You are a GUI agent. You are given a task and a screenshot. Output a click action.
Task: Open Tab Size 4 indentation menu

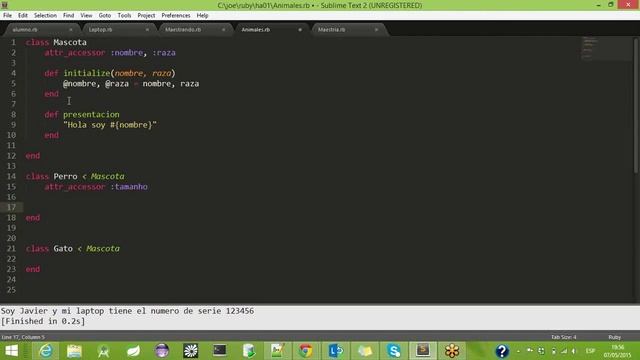[x=564, y=337]
